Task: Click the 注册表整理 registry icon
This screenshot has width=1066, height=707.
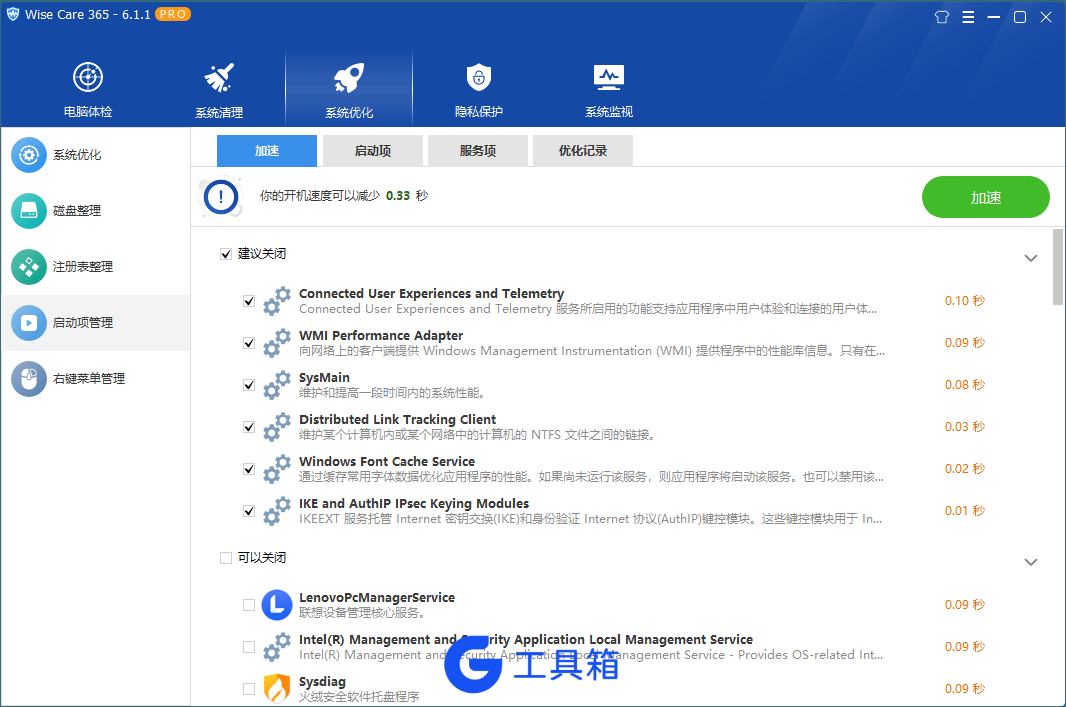Action: pos(29,266)
